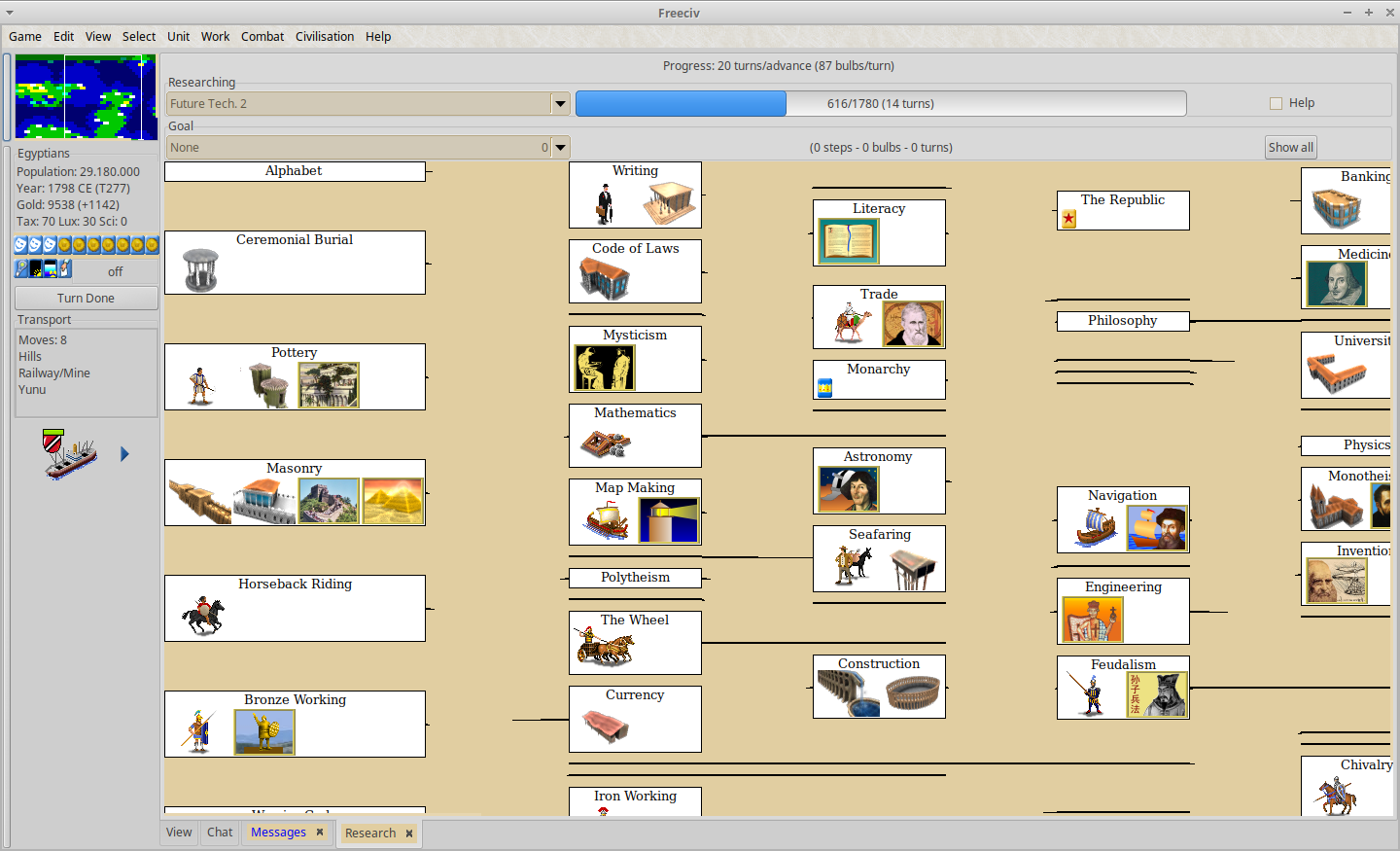Click the last gold tax coin icon
Viewport: 1400px width, 851px height.
(x=152, y=245)
